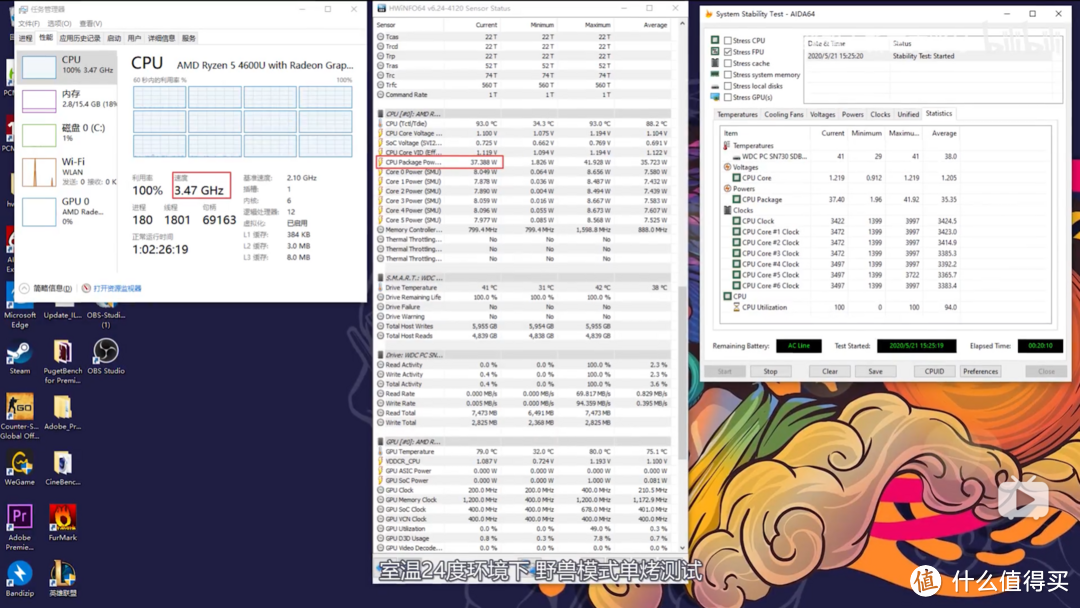The height and width of the screenshot is (608, 1080).
Task: Enable the Stress CPU checkbox
Action: click(x=727, y=41)
